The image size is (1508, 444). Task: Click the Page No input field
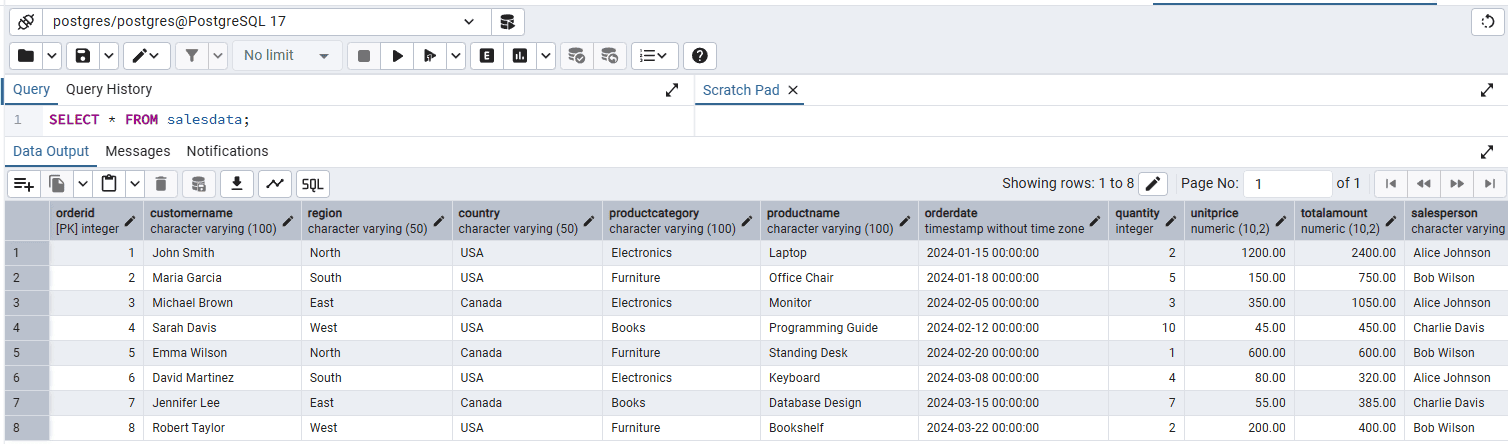[1288, 184]
